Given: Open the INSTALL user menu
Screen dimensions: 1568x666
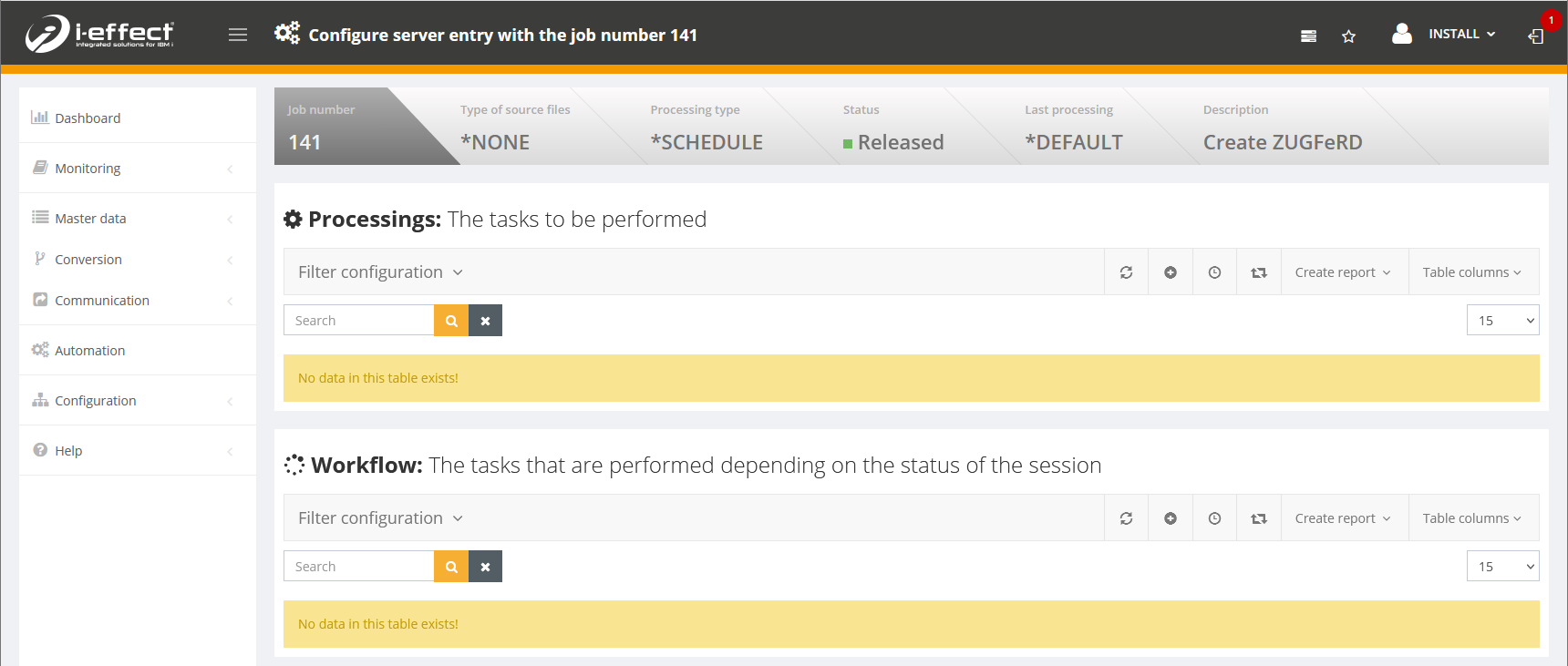Looking at the screenshot, I should (1460, 35).
